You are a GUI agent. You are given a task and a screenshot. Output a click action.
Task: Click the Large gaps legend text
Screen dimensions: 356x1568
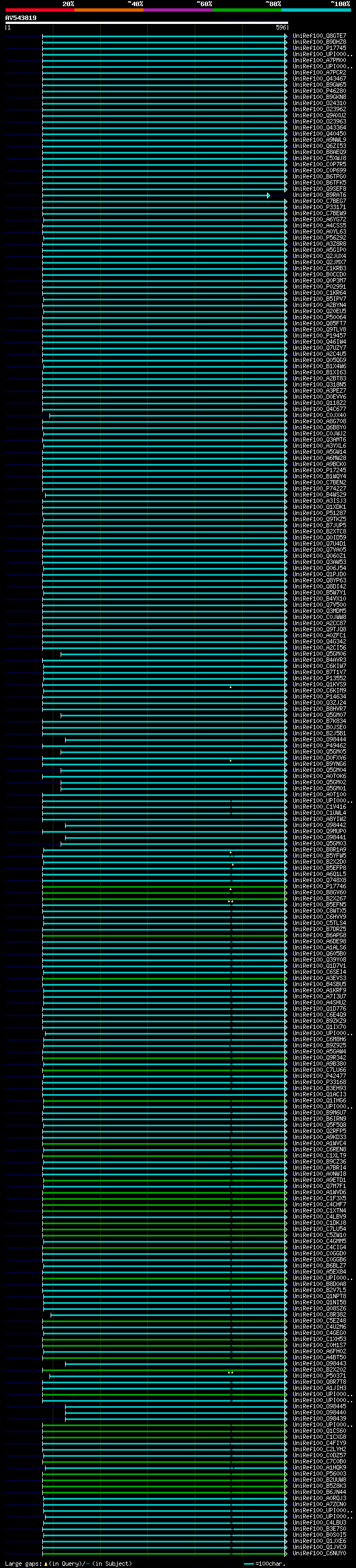pyautogui.click(x=68, y=1563)
